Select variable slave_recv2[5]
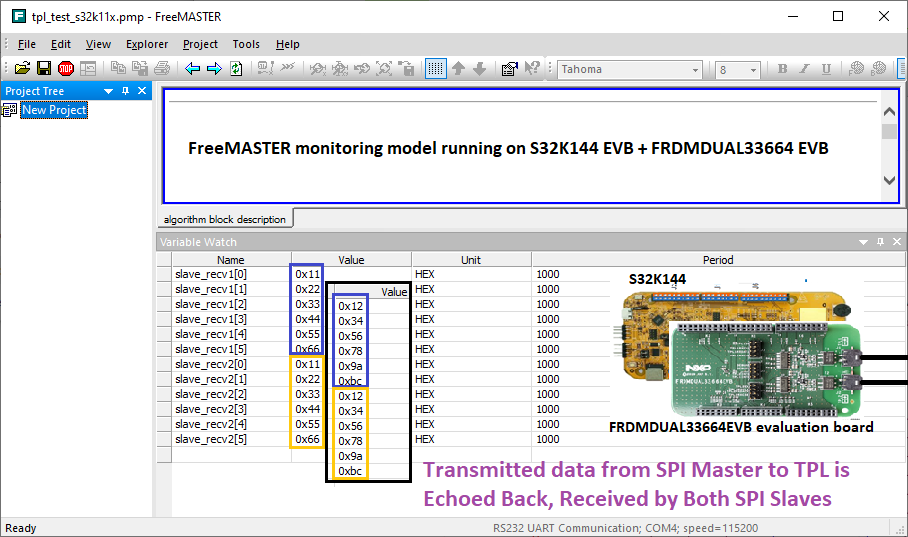The height and width of the screenshot is (537, 908). coord(211,439)
